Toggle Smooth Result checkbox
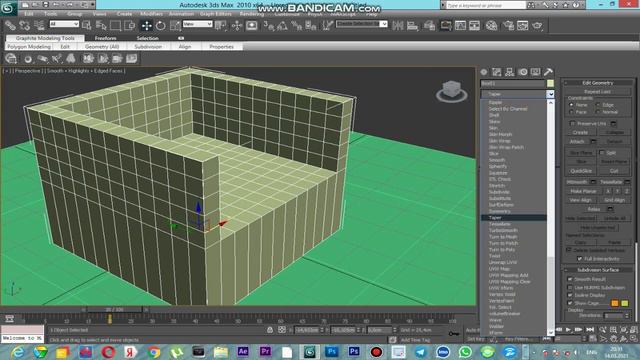 [x=570, y=279]
